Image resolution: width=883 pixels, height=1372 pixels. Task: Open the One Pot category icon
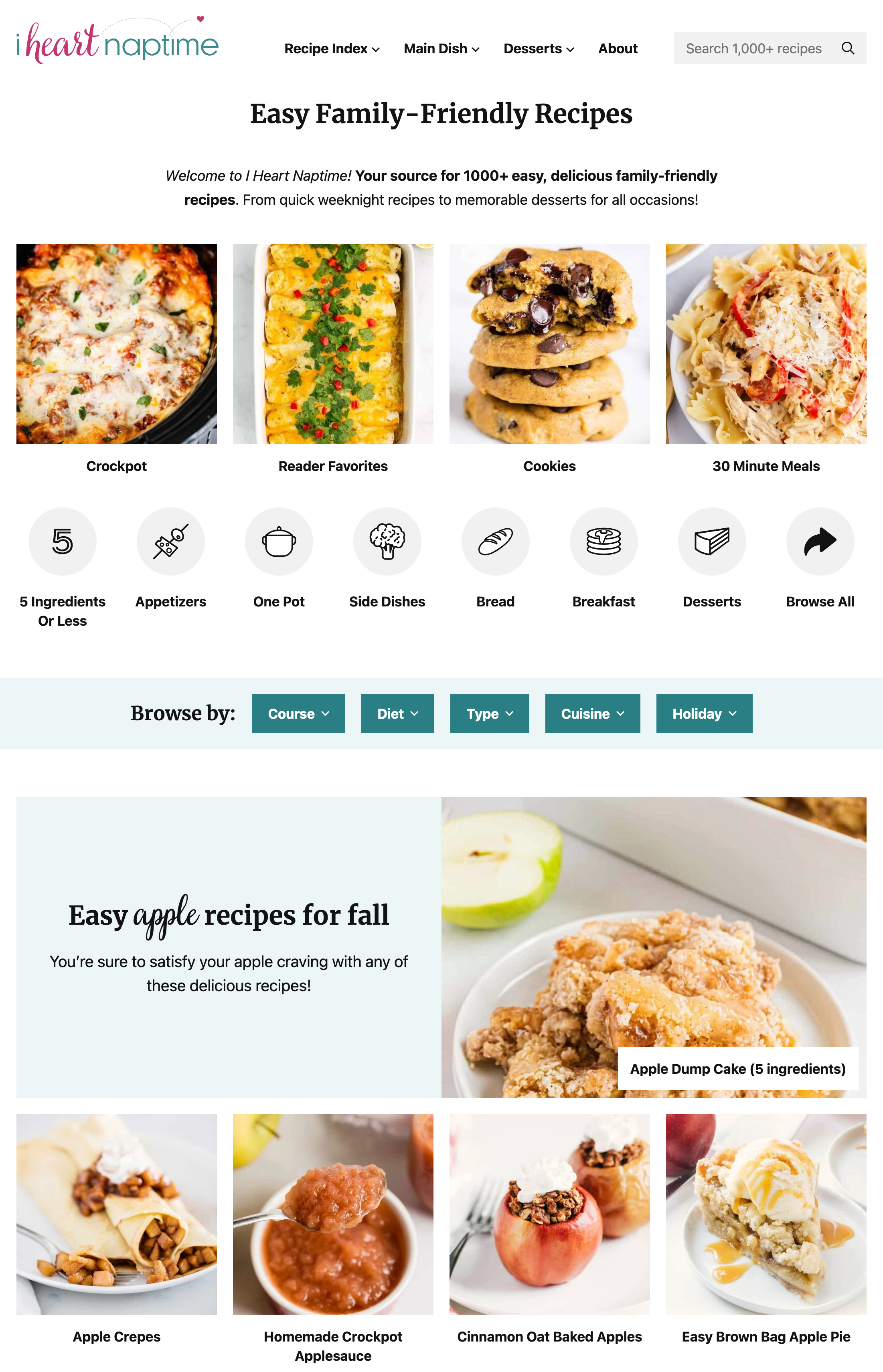point(279,541)
